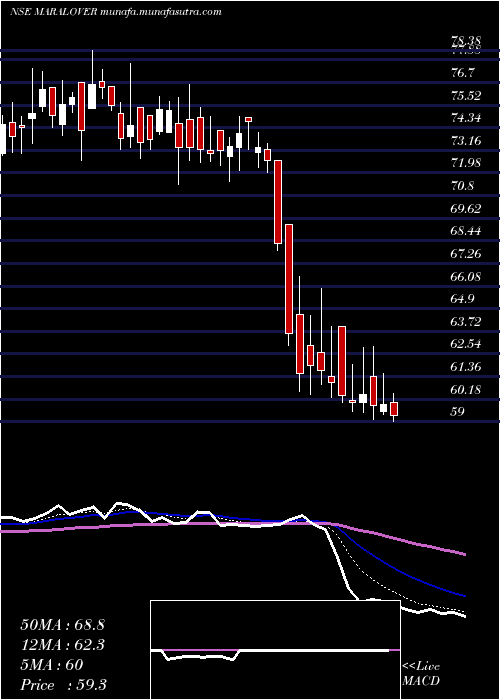The image size is (500, 700).
Task: Select the 63.72 price level label
Action: [467, 322]
